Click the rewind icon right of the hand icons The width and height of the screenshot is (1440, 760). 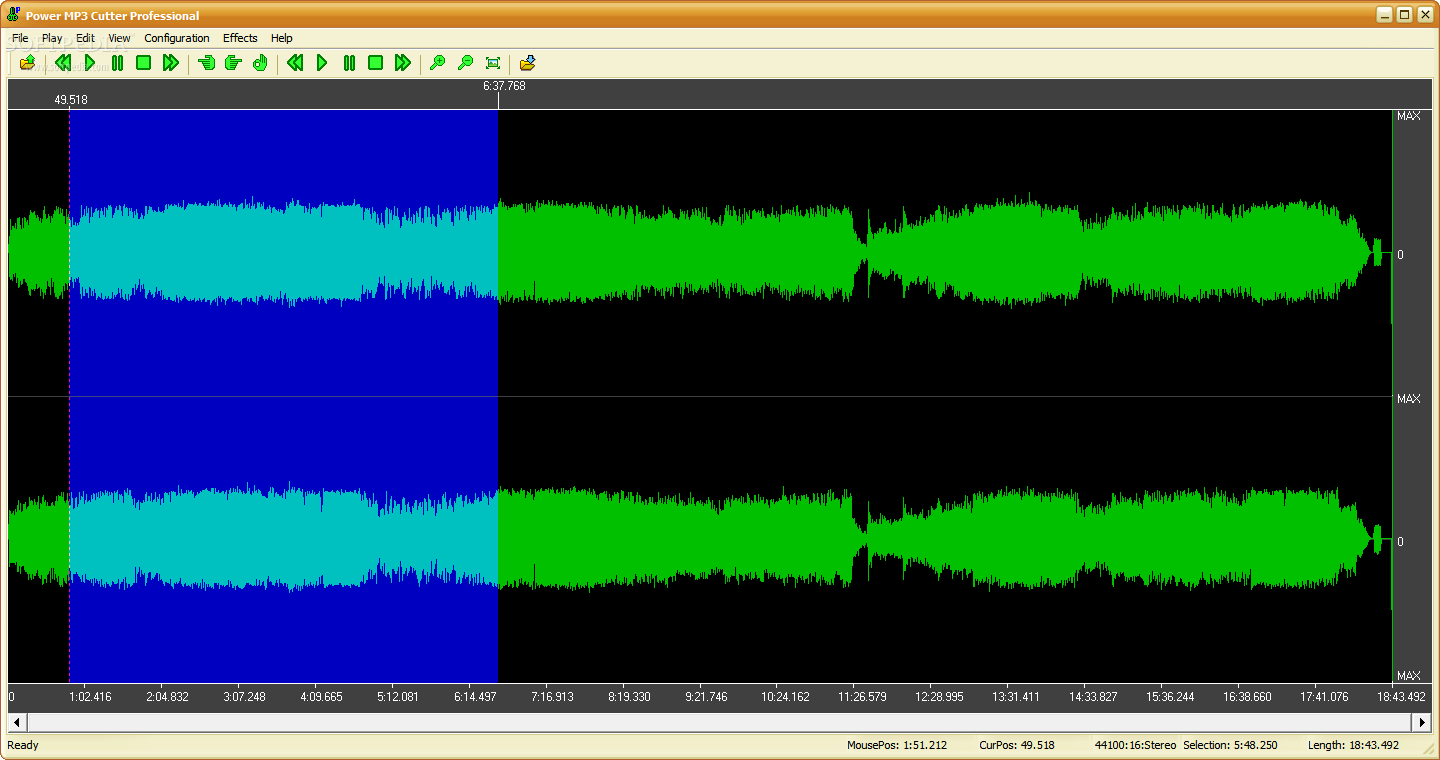point(295,63)
